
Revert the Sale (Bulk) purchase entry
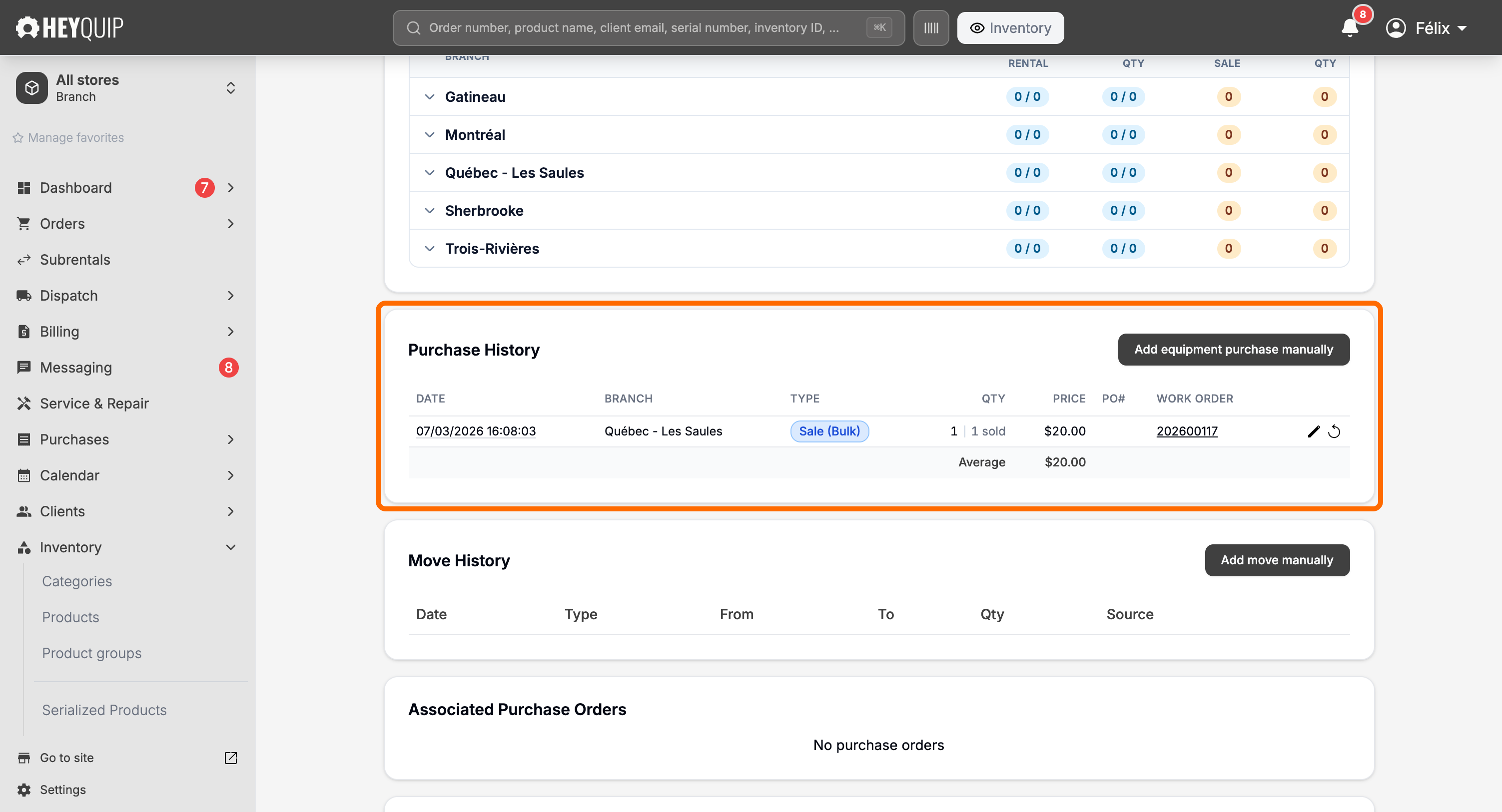[x=1334, y=431]
